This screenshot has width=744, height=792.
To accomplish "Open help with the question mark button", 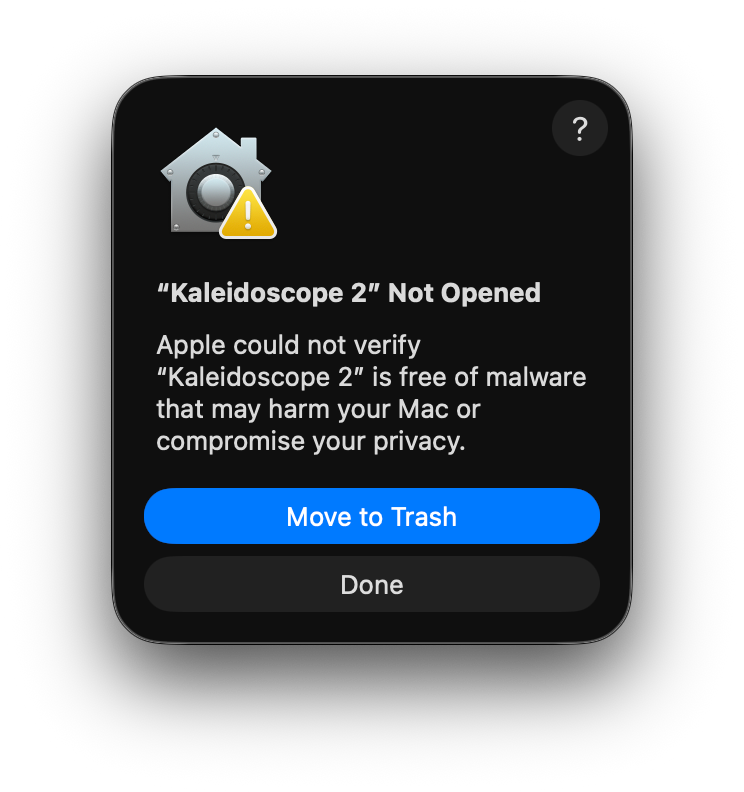I will pyautogui.click(x=579, y=128).
